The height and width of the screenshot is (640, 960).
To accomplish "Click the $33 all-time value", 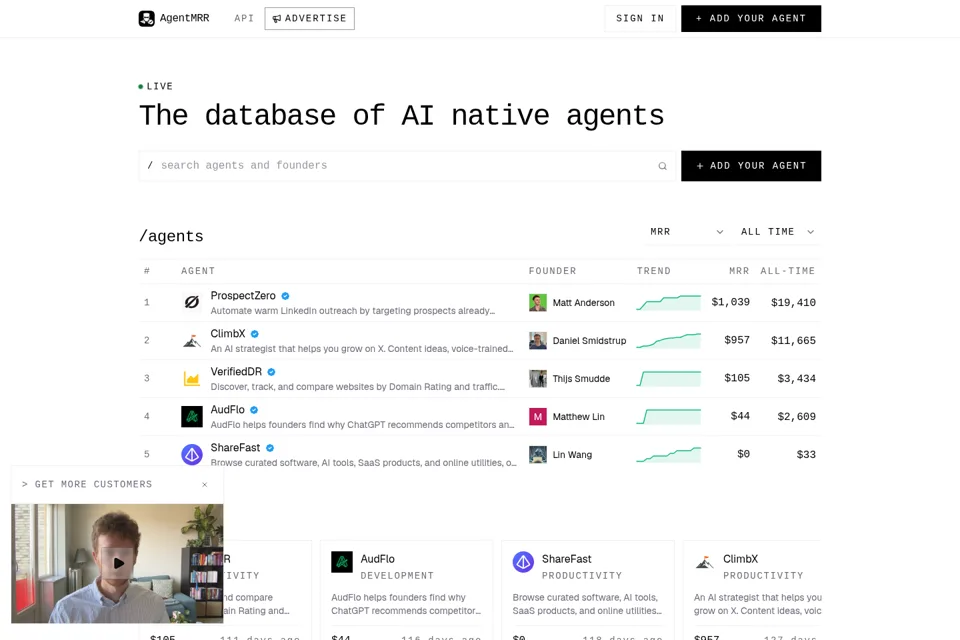I will pos(806,454).
